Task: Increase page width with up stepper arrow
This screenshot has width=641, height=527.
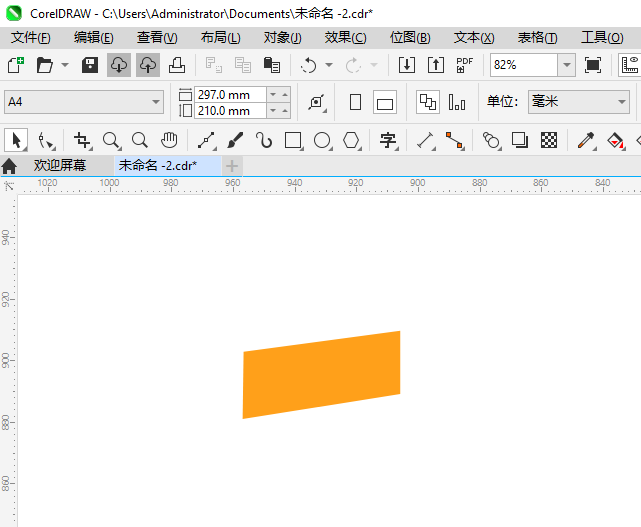Action: (285, 95)
